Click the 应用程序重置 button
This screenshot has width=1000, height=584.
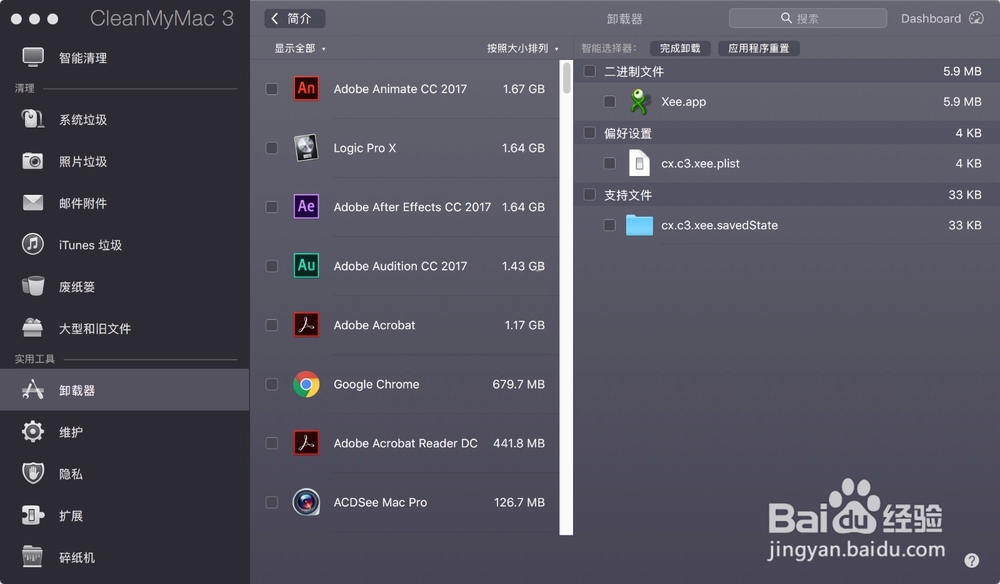[x=758, y=48]
